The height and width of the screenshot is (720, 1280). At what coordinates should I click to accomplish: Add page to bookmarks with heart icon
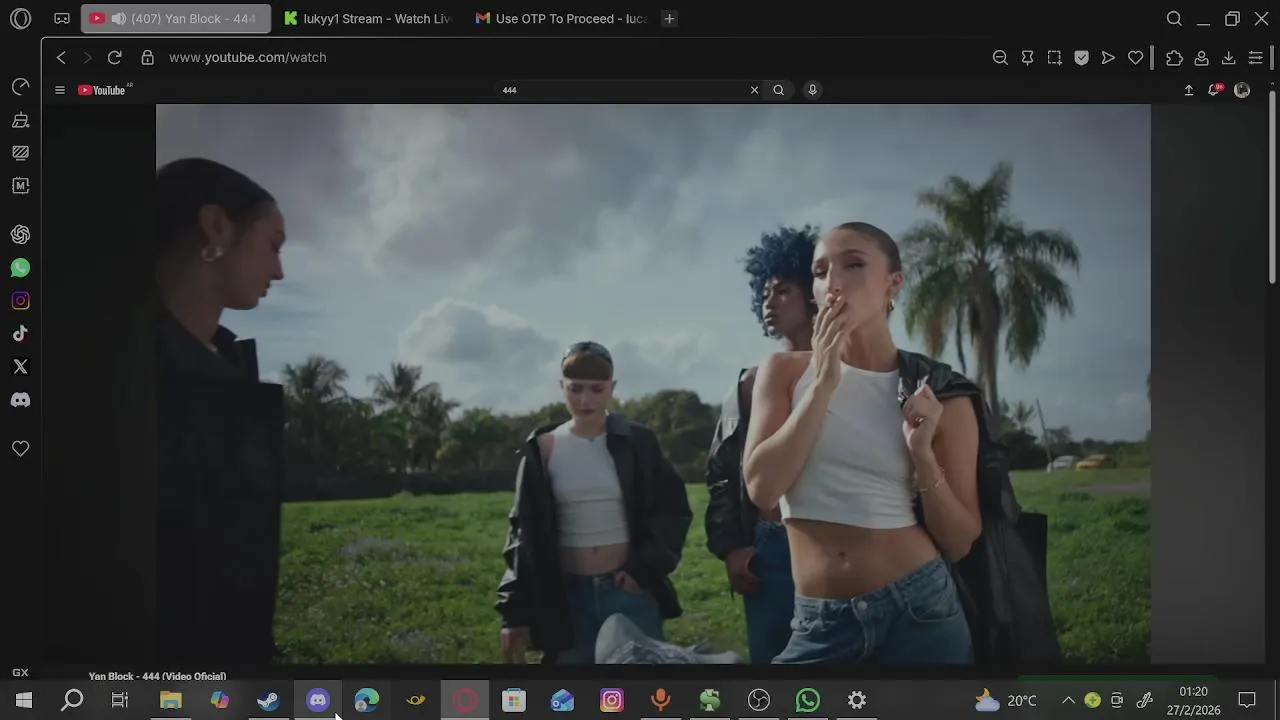pyautogui.click(x=1135, y=58)
